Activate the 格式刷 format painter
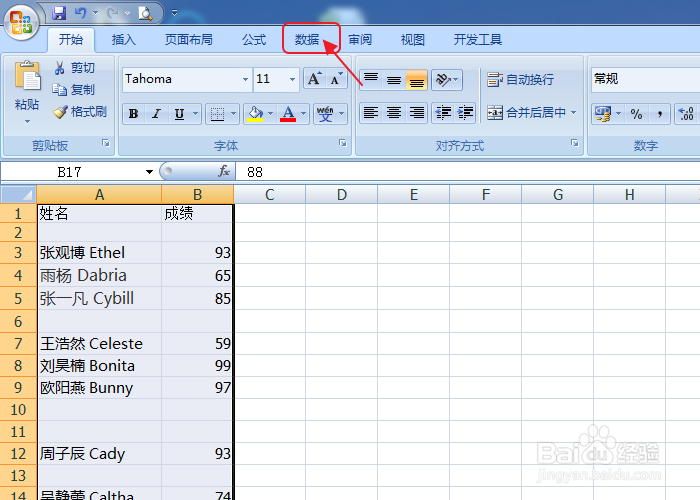Viewport: 700px width, 500px height. coord(79,112)
